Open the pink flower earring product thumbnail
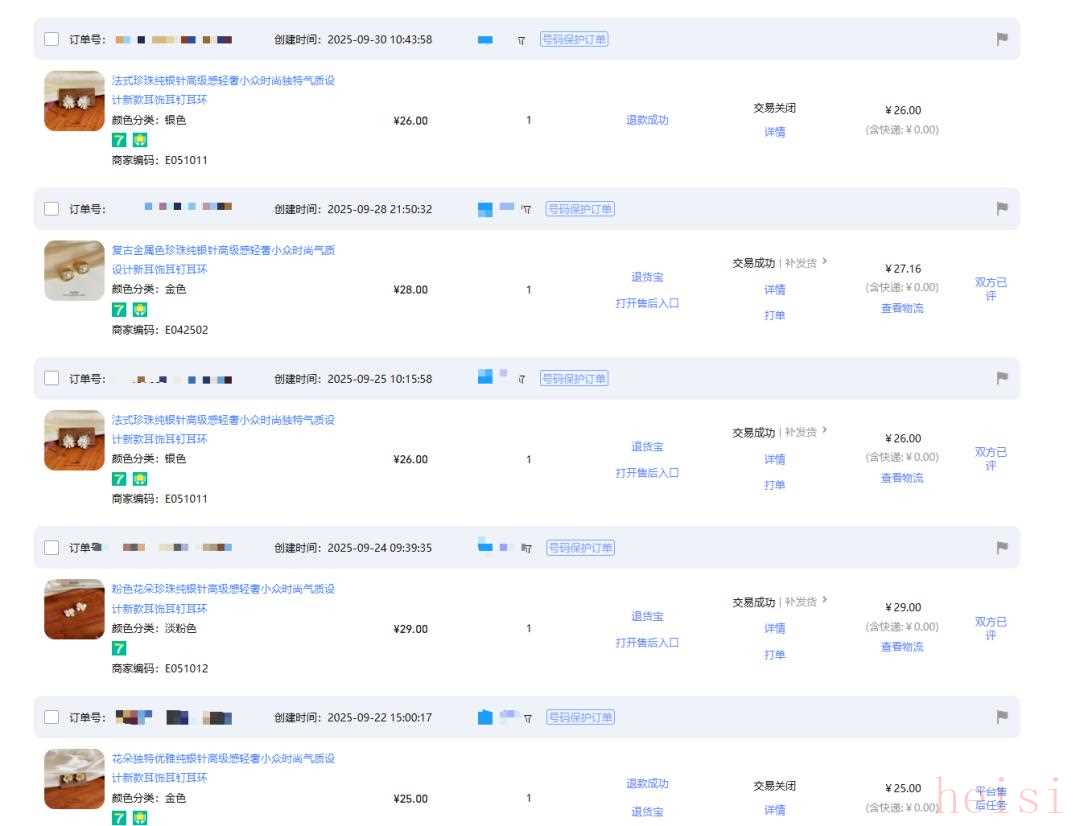Viewport: 1080px width, 826px height. click(x=74, y=609)
